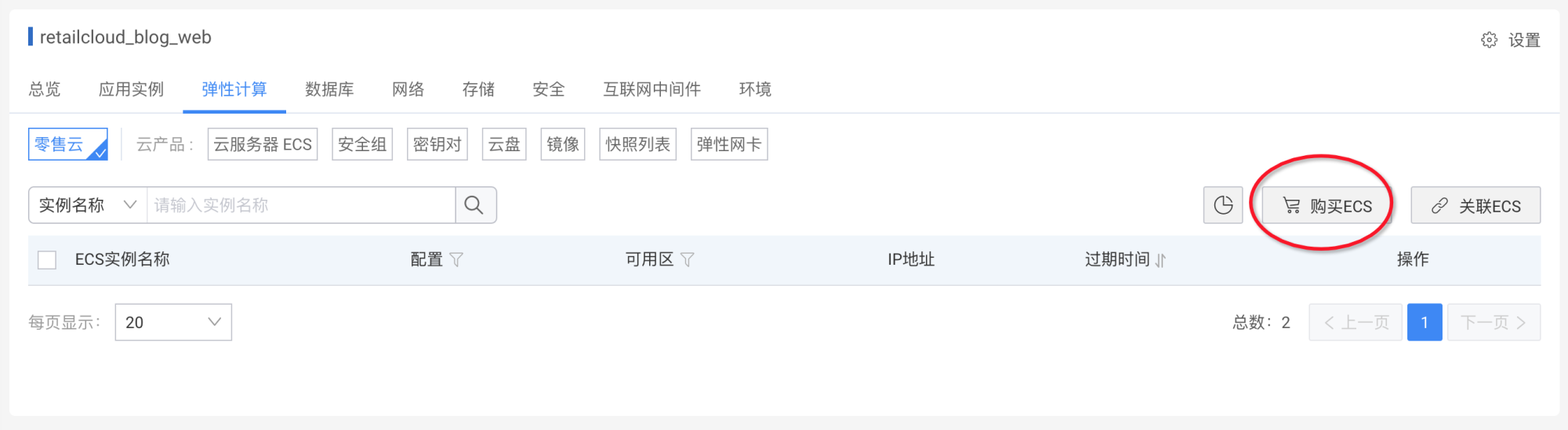Open the 快照列表 product button

coord(637,145)
